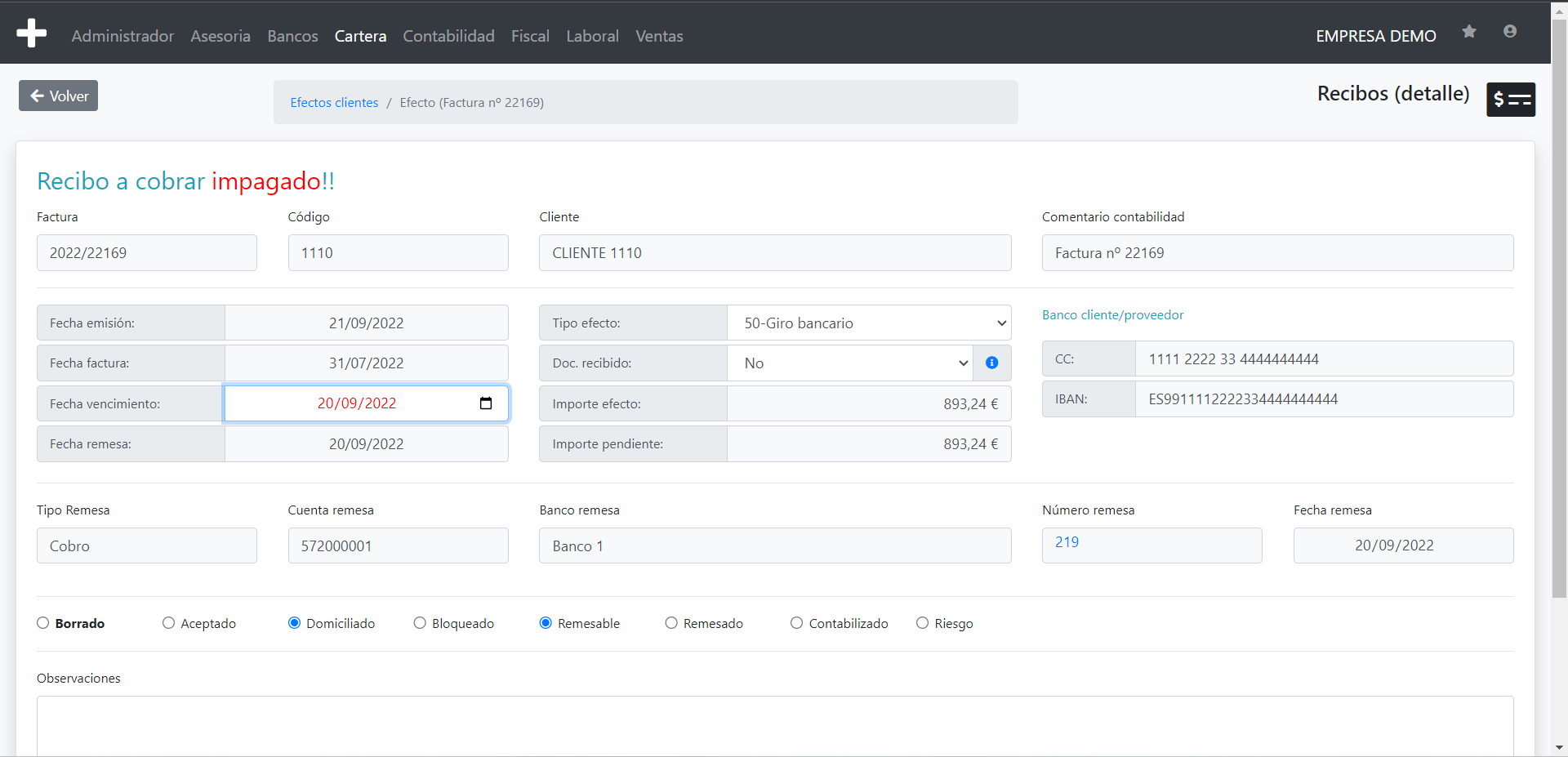Click the Observaciones text area

click(775, 726)
